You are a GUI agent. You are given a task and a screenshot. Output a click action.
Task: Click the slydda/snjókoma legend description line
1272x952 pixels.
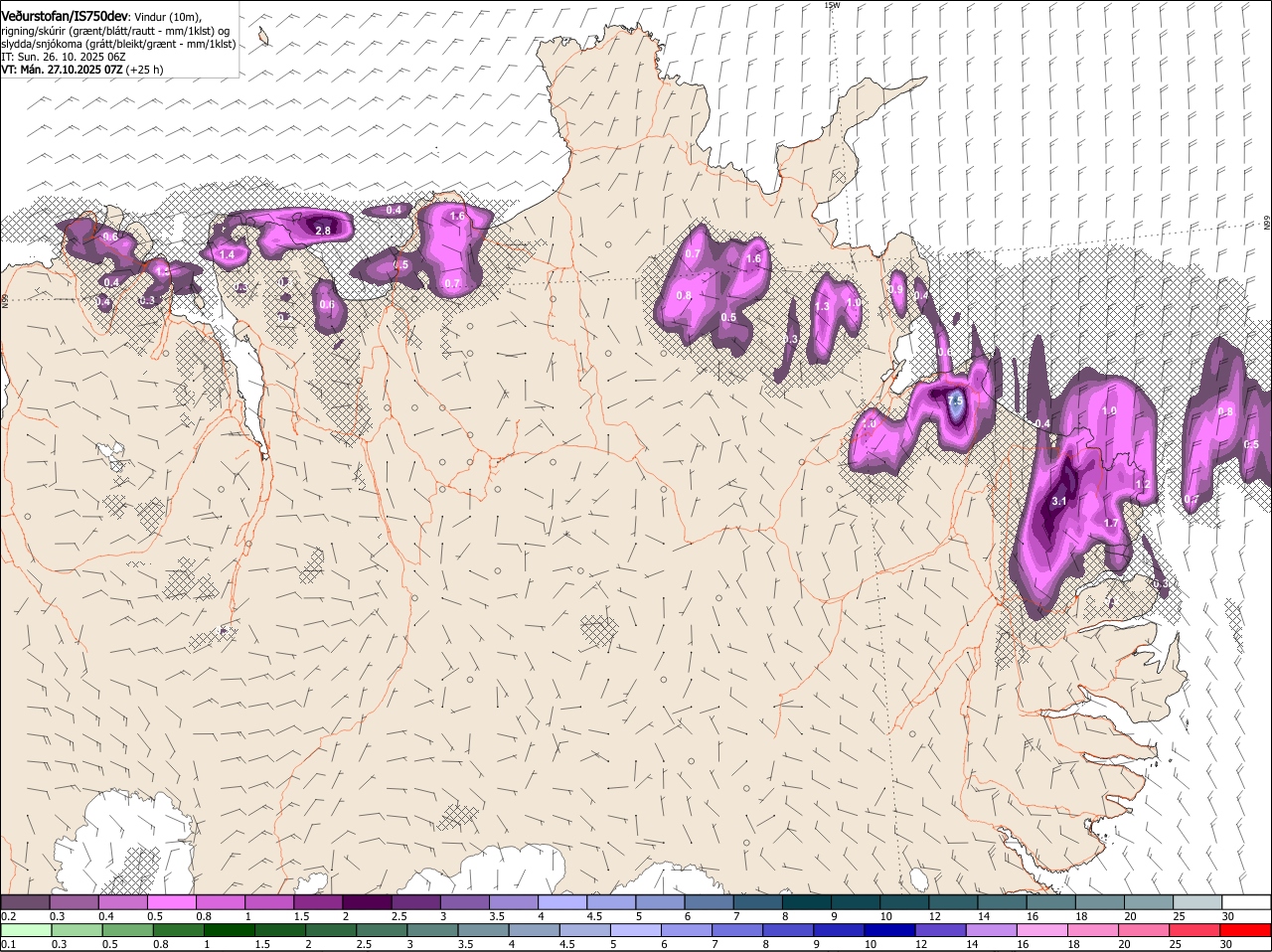[118, 44]
